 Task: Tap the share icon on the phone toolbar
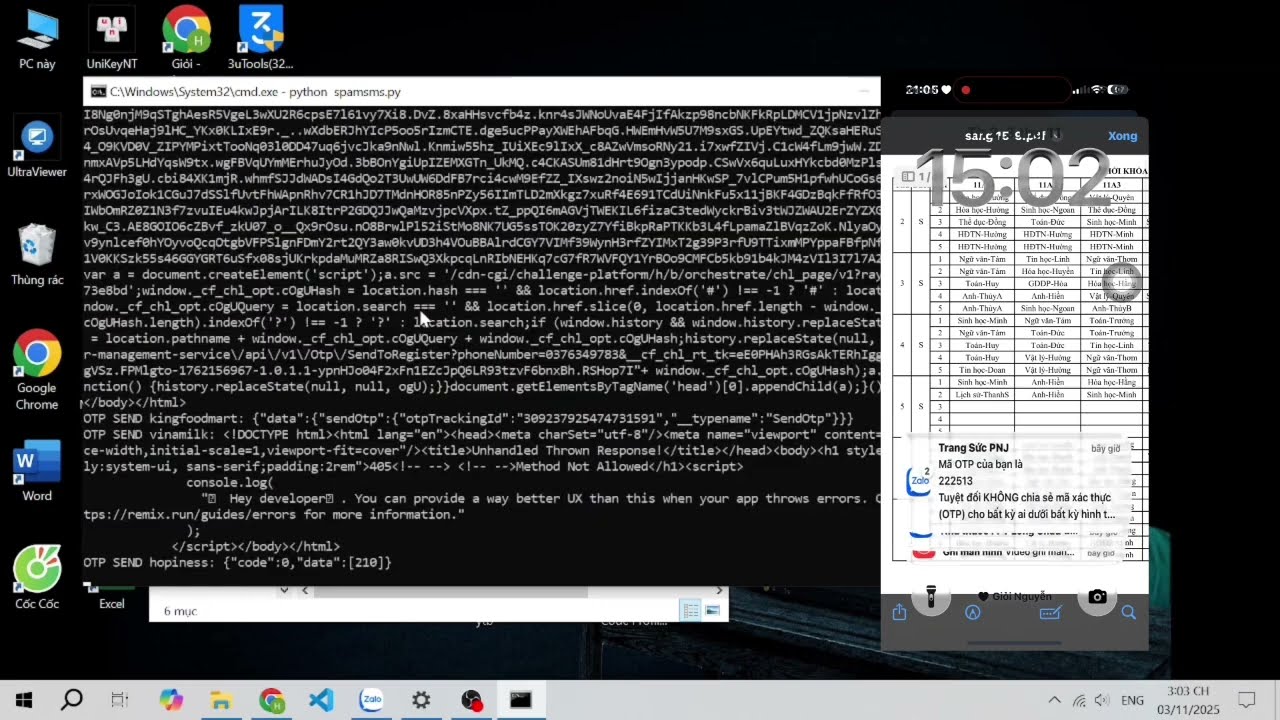tap(899, 613)
